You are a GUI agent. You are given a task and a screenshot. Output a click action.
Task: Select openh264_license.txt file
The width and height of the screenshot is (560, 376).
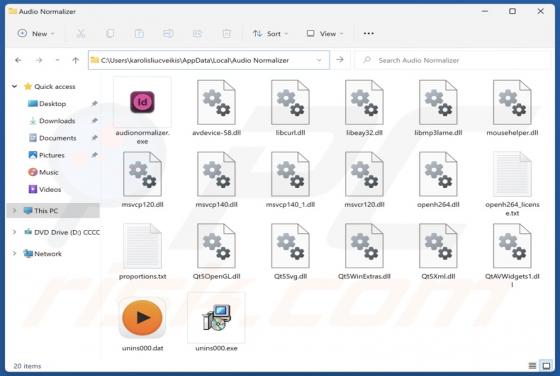[512, 184]
